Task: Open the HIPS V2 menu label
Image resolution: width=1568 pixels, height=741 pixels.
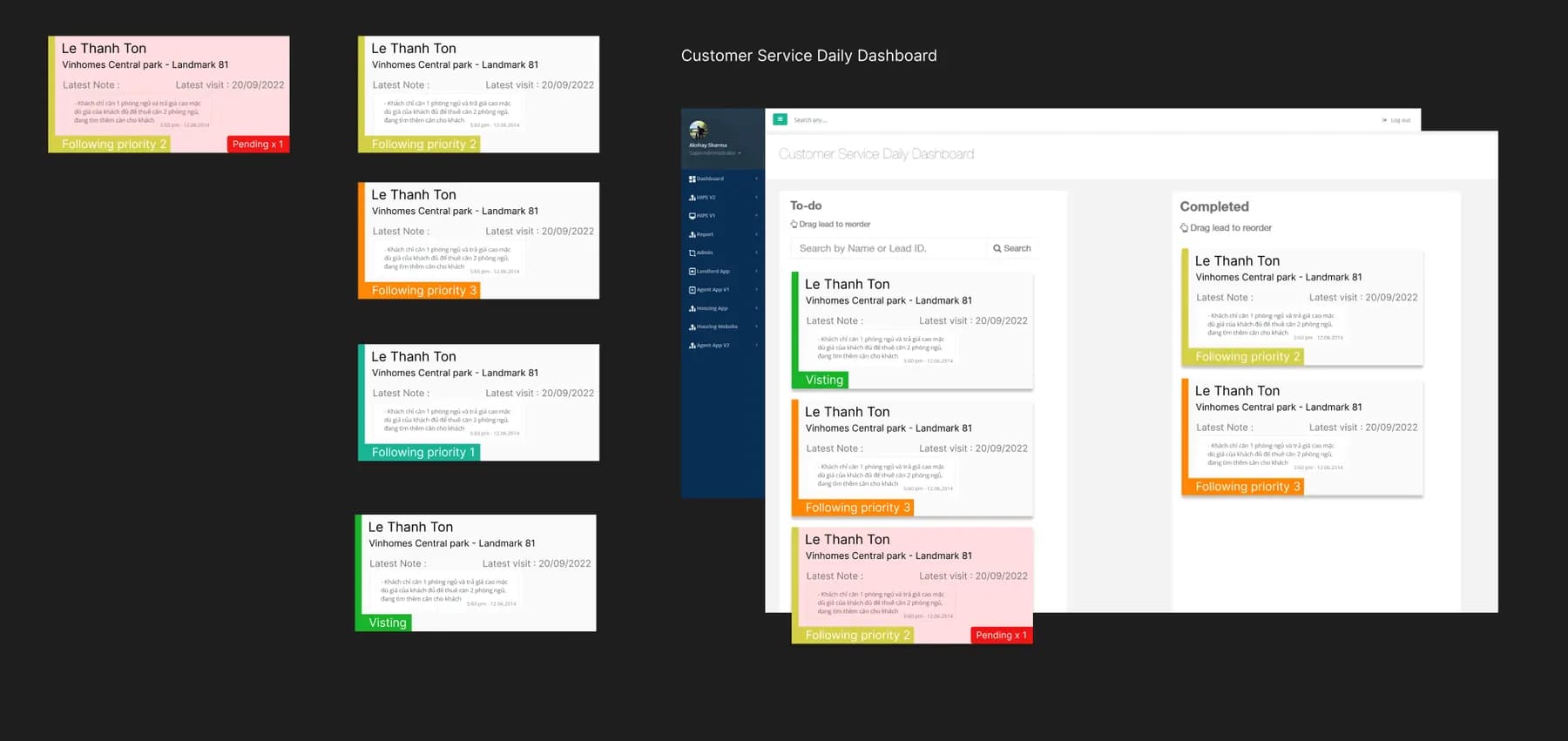Action: tap(706, 198)
